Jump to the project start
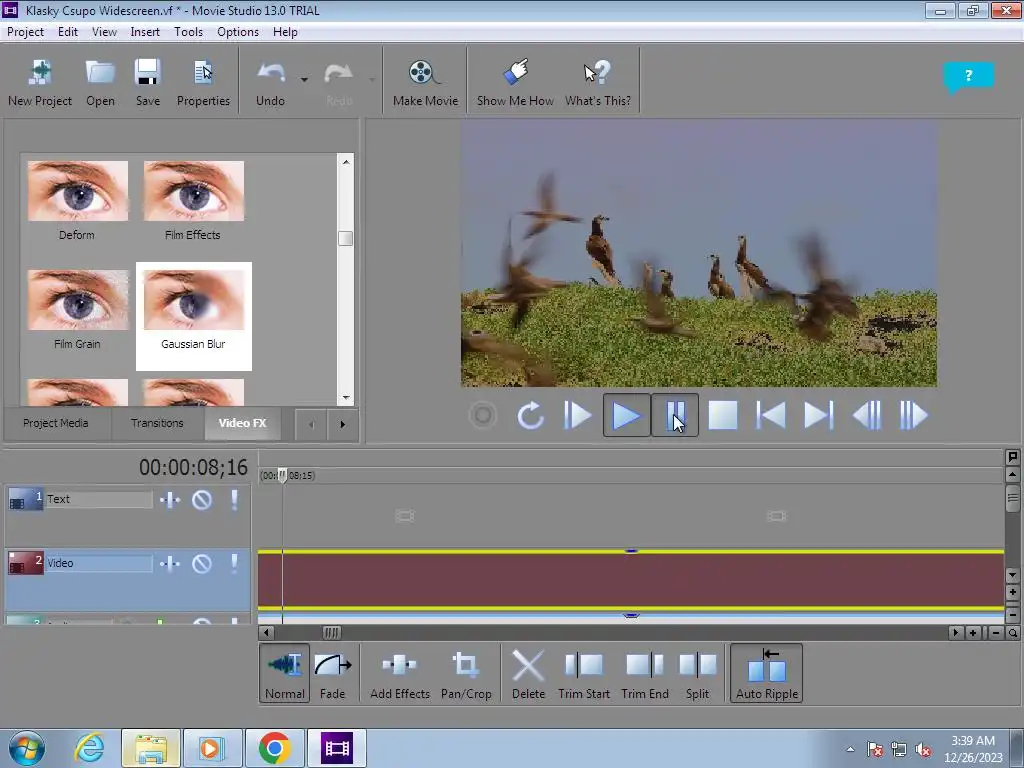Image resolution: width=1024 pixels, height=768 pixels. tap(771, 415)
